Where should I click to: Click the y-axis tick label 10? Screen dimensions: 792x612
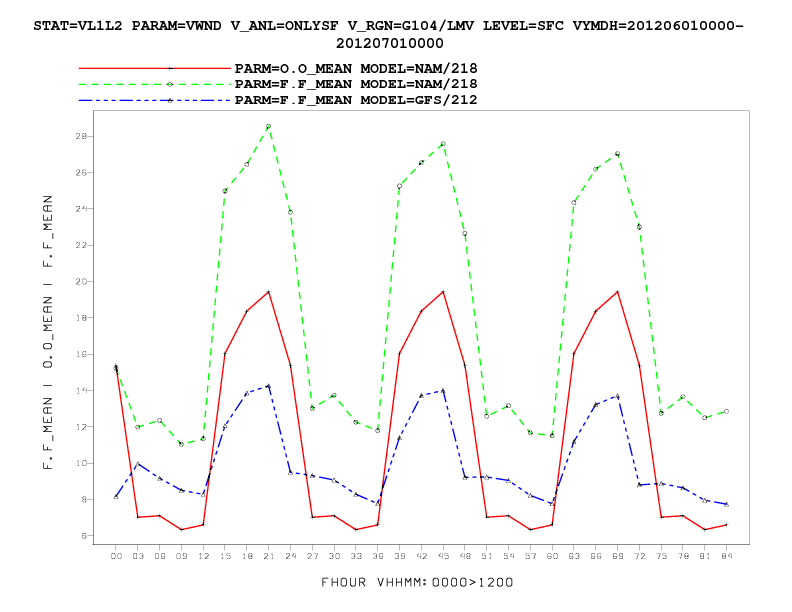[81, 464]
